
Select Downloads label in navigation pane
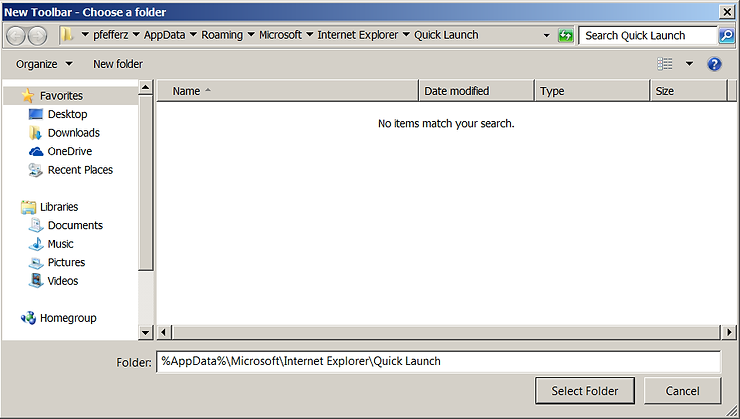click(74, 133)
